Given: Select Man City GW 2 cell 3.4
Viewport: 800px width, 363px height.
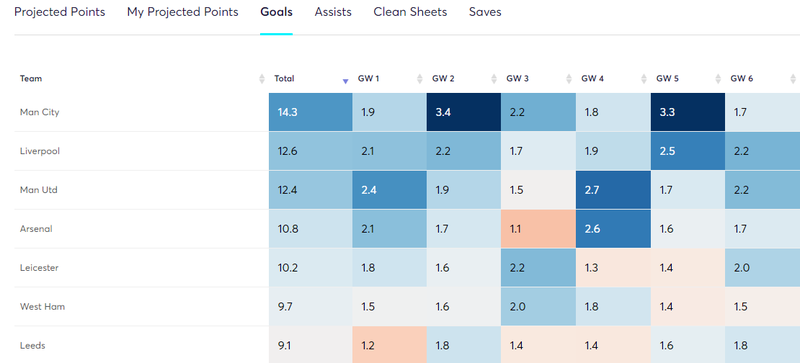Looking at the screenshot, I should point(464,112).
